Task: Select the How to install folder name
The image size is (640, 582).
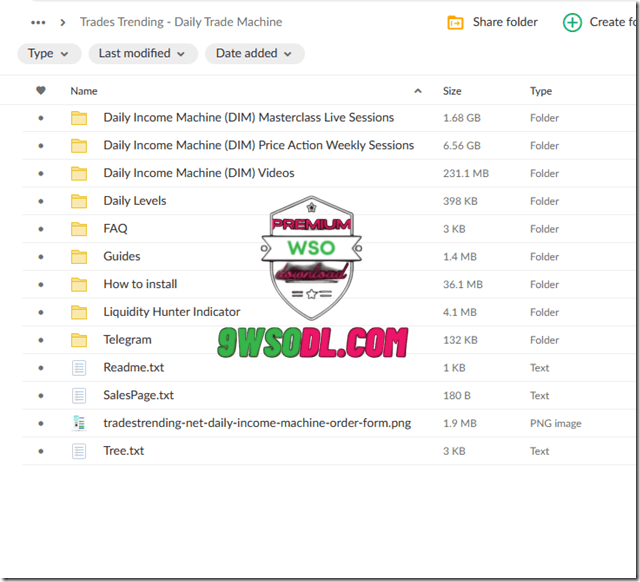Action: [x=140, y=284]
